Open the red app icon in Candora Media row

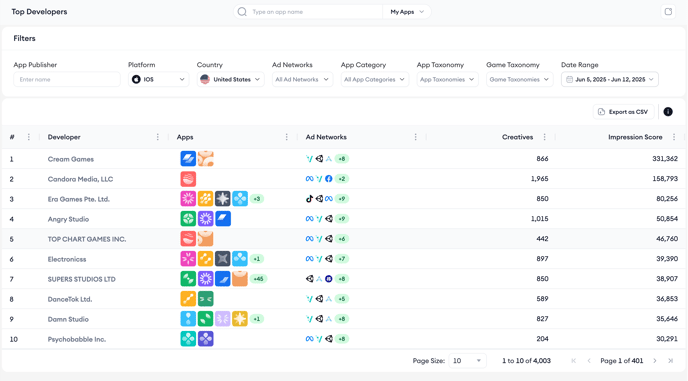pos(188,179)
